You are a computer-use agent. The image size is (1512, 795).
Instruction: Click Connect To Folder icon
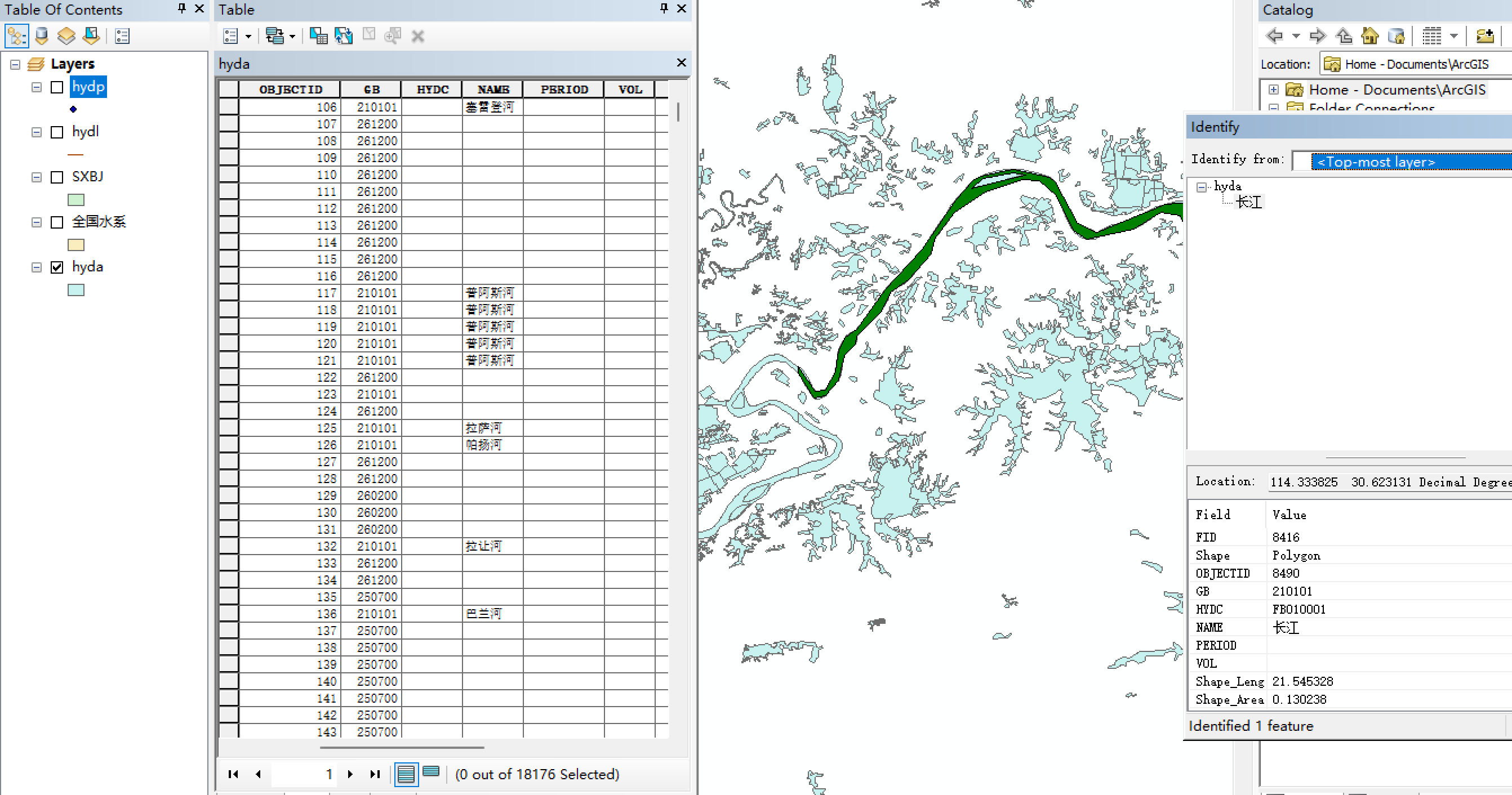[1484, 37]
